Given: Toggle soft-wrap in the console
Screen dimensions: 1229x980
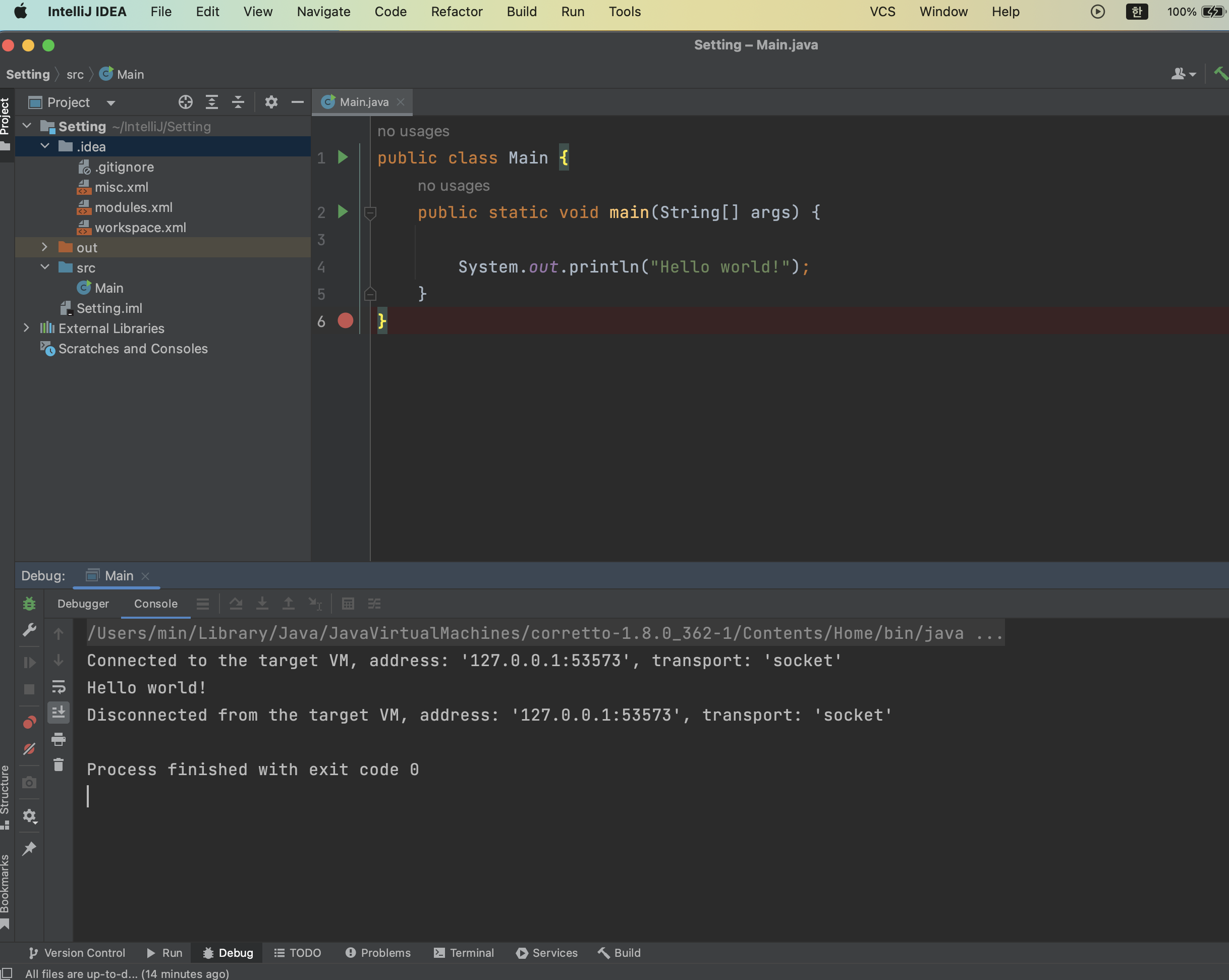Looking at the screenshot, I should (59, 686).
